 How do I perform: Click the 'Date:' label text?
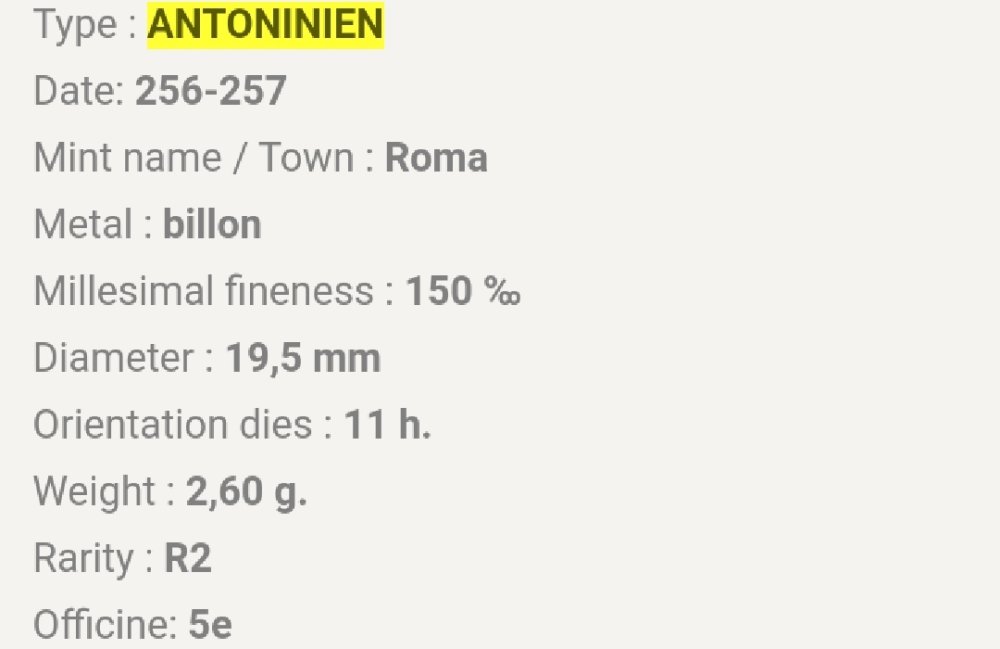(79, 92)
